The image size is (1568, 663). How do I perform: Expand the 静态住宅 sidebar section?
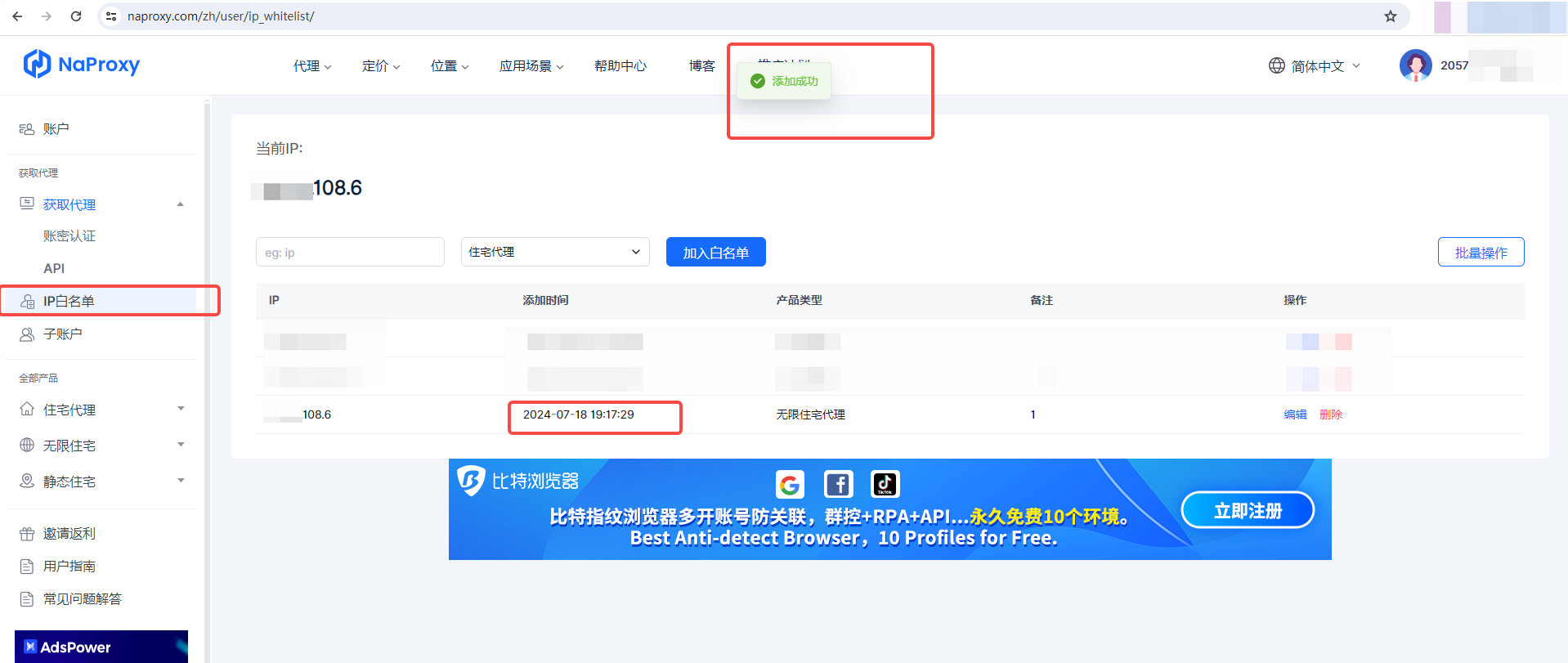pos(181,481)
